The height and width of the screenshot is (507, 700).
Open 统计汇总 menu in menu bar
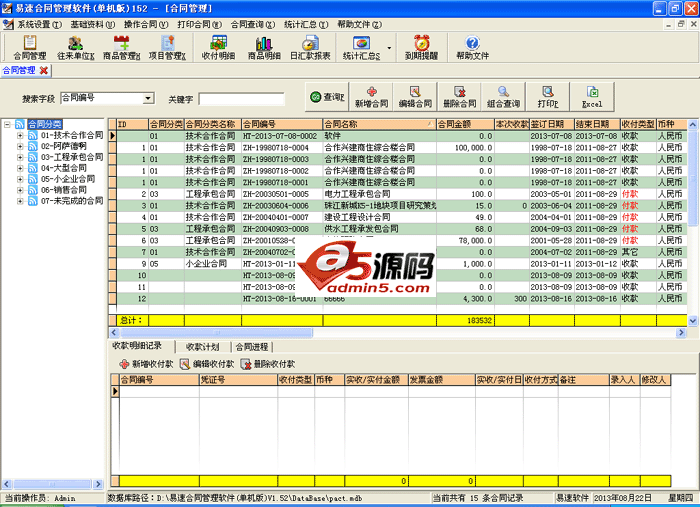[306, 25]
